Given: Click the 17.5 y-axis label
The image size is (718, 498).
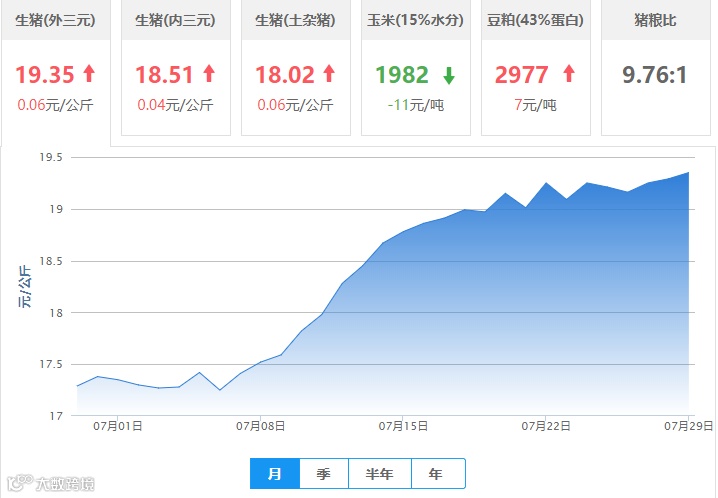Looking at the screenshot, I should coord(51,364).
